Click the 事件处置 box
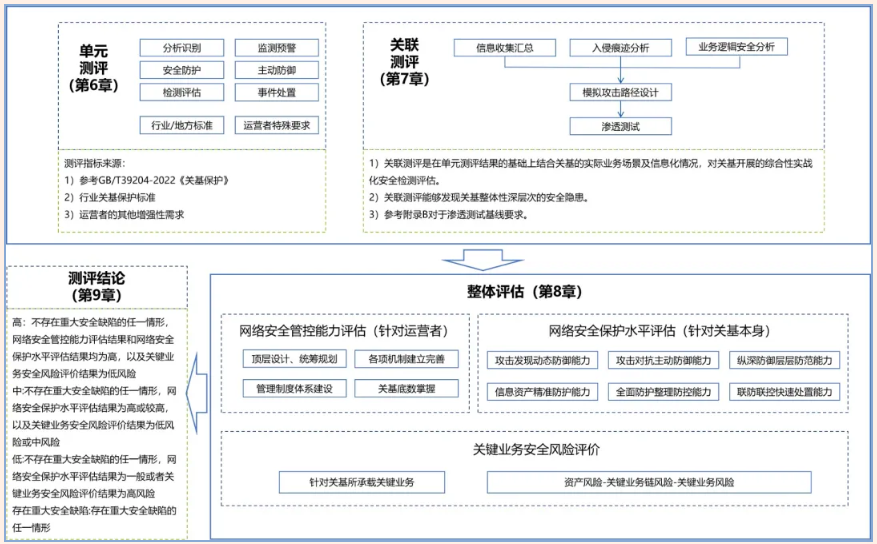Screen dimensions: 877x544 [276, 93]
